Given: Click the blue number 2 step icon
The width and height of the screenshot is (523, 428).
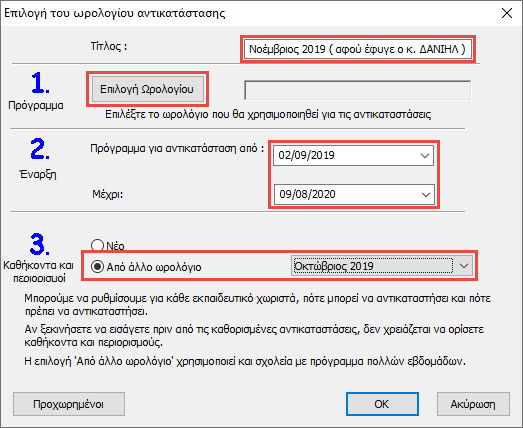Looking at the screenshot, I should pos(40,149).
